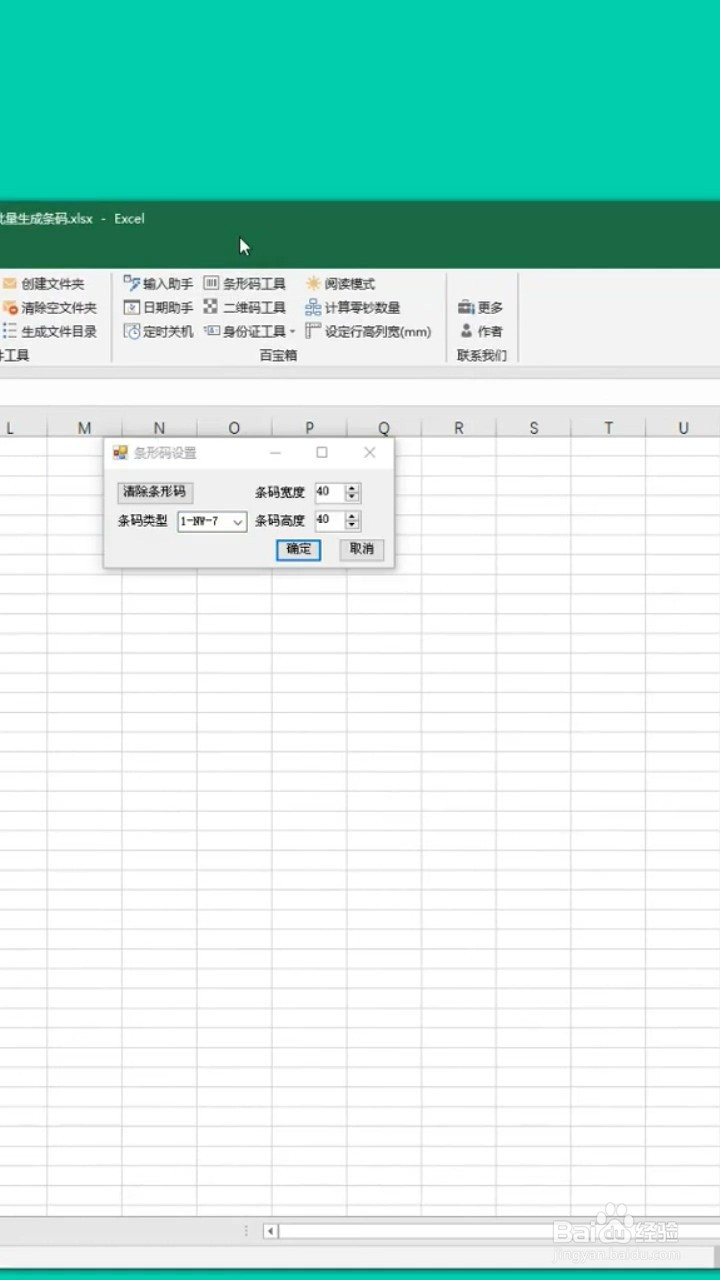Increase 条码宽度 with up arrow
The width and height of the screenshot is (720, 1280).
point(352,488)
